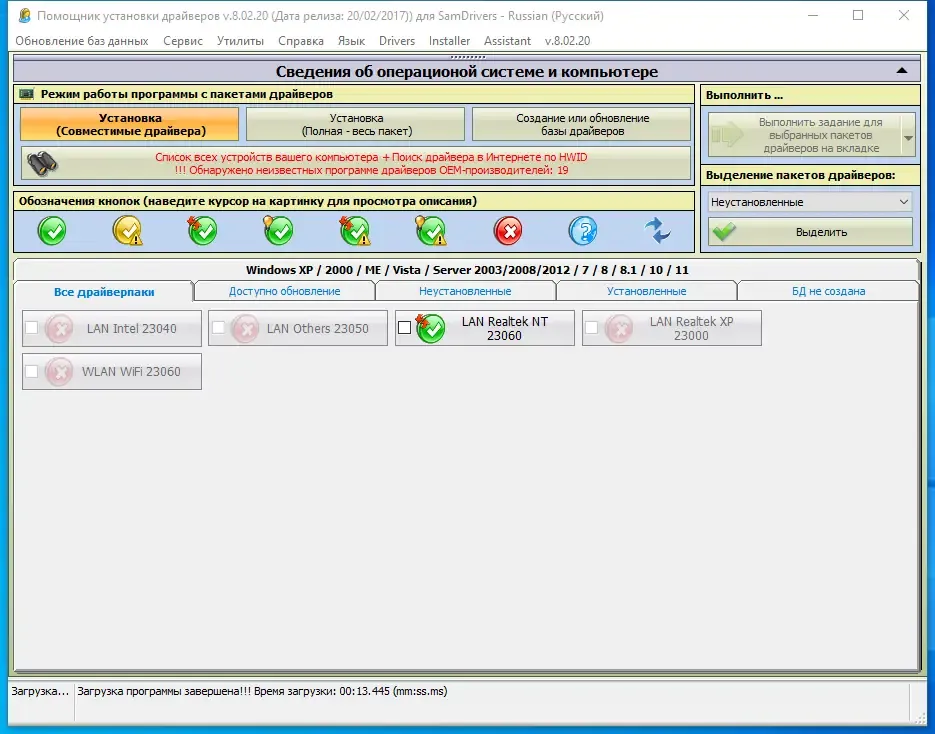The image size is (935, 734).
Task: Open the Неустановленные selection dropdown
Action: 810,202
